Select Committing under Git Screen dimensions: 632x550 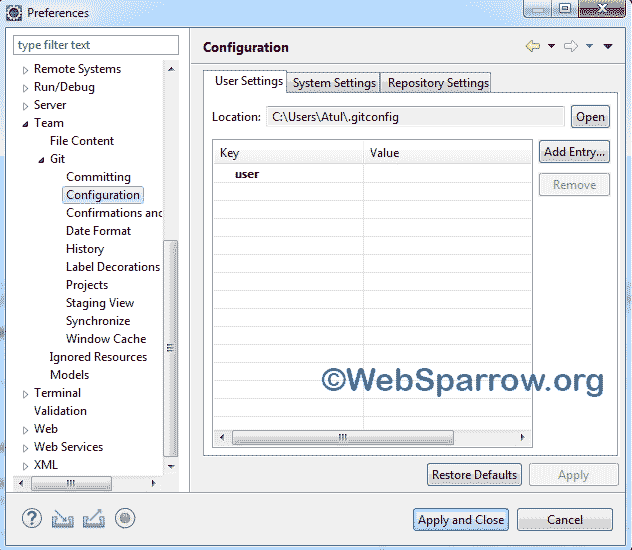[98, 177]
